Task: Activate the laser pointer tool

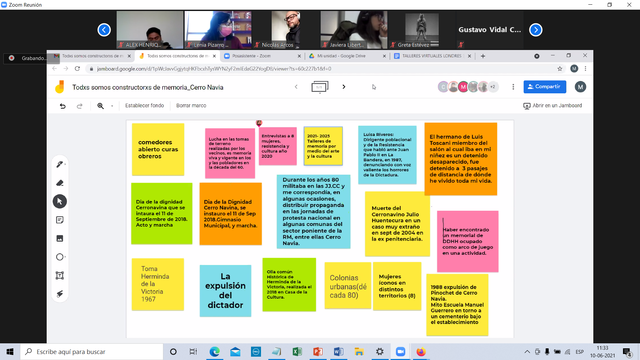Action: click(x=60, y=294)
